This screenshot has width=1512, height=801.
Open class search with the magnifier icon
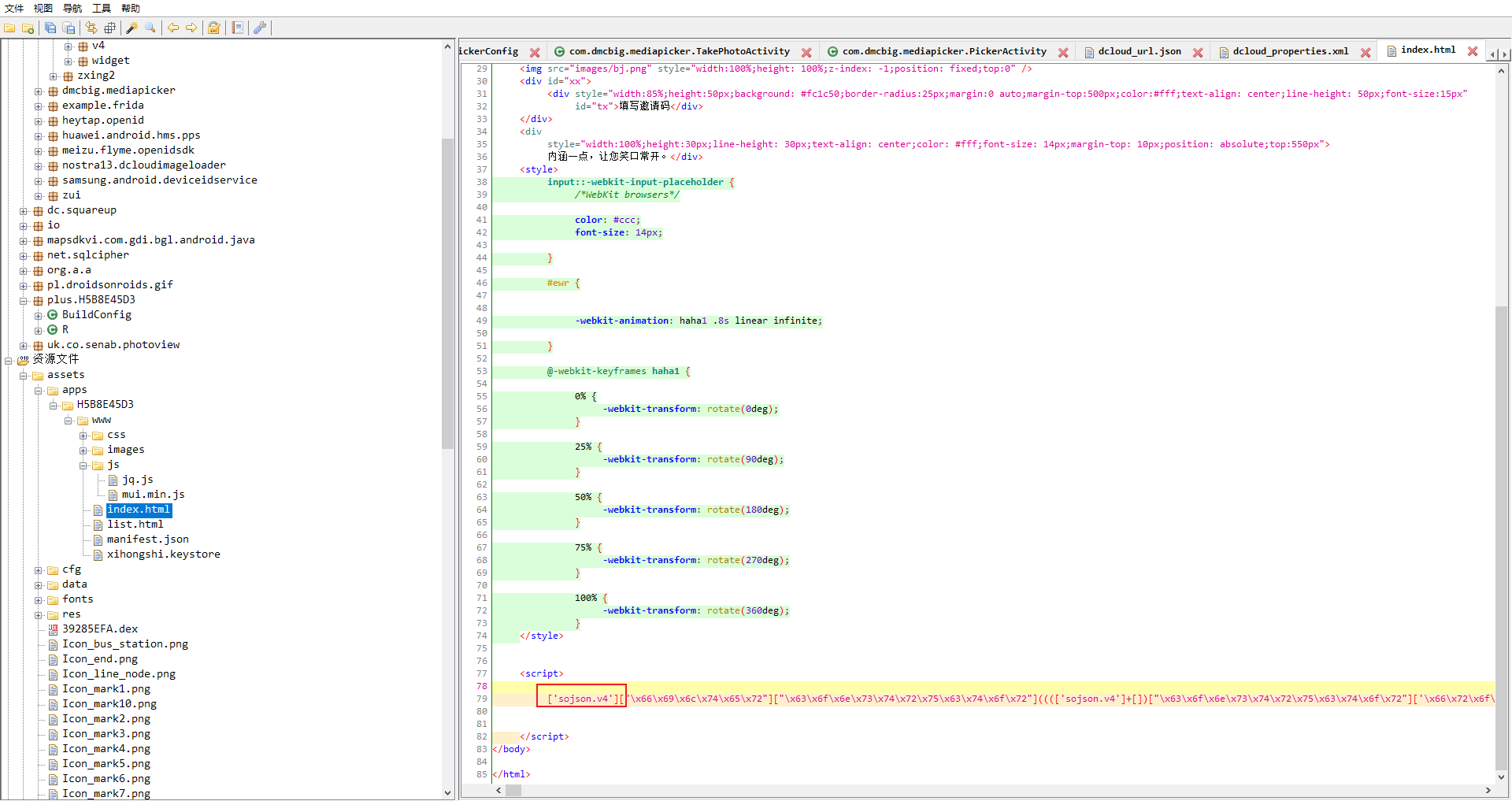click(x=150, y=28)
